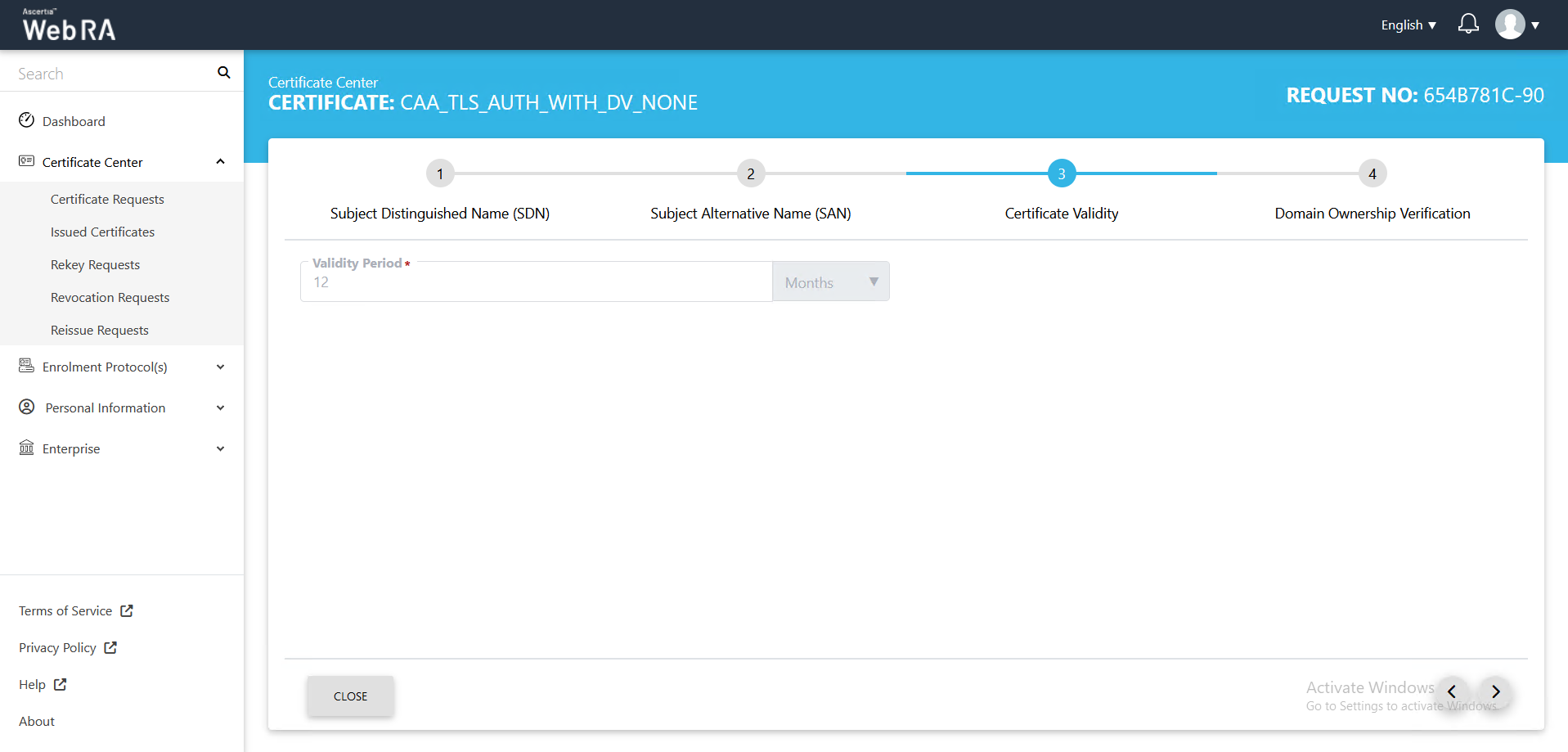The height and width of the screenshot is (752, 1568).
Task: Go back with previous step arrow
Action: [1452, 691]
